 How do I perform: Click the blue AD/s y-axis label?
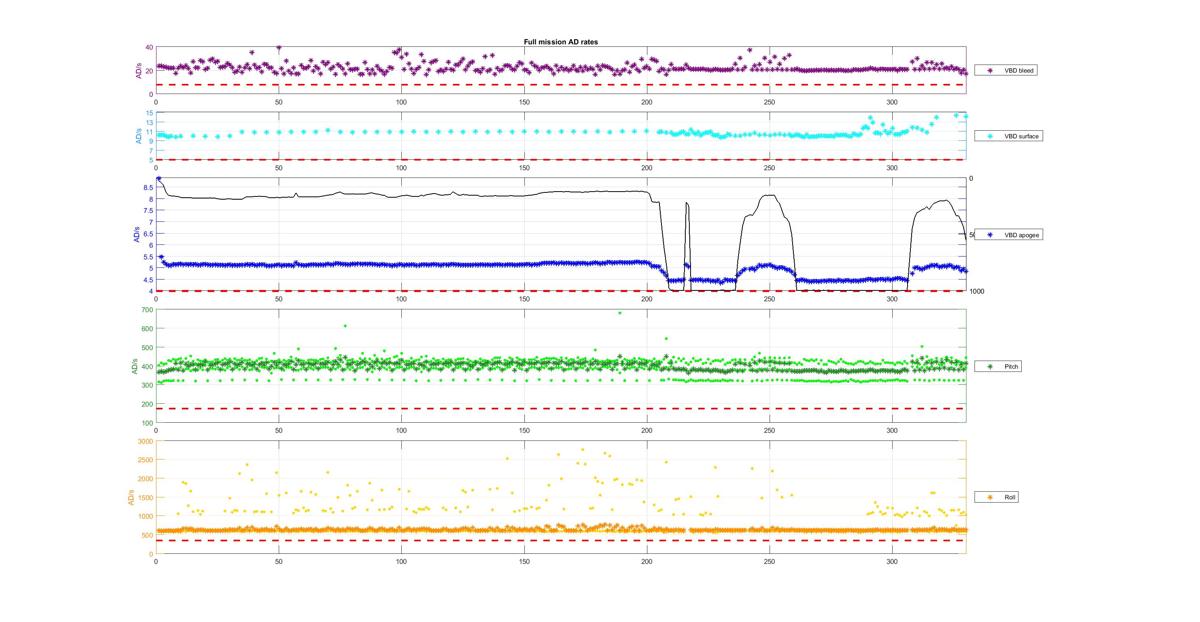tap(135, 235)
